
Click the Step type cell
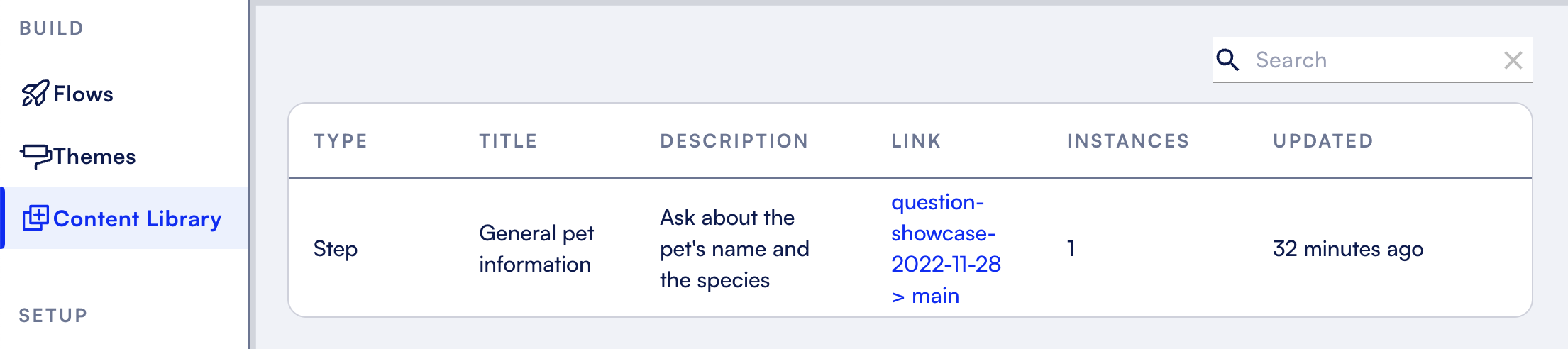point(336,249)
